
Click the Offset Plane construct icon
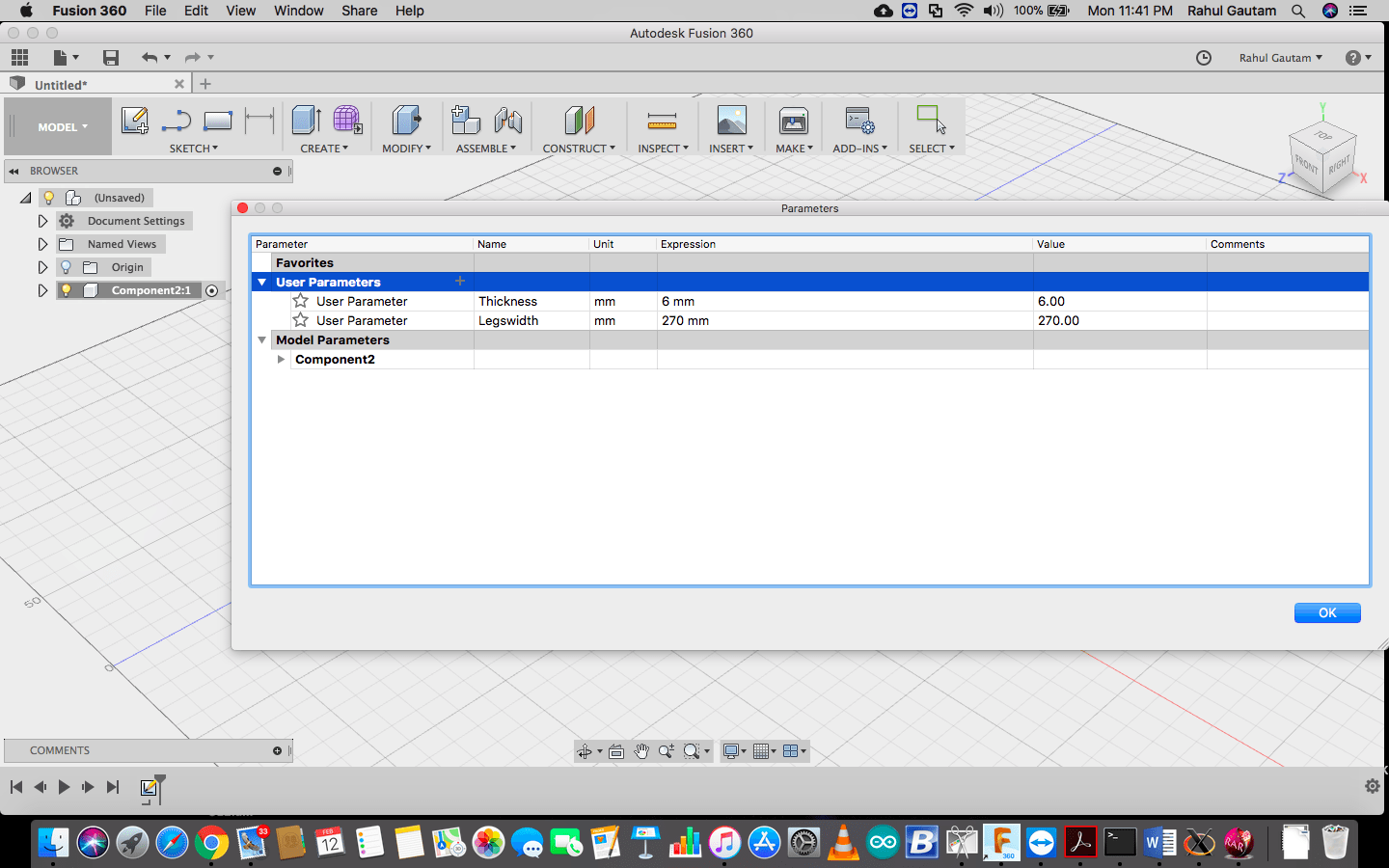pyautogui.click(x=579, y=121)
